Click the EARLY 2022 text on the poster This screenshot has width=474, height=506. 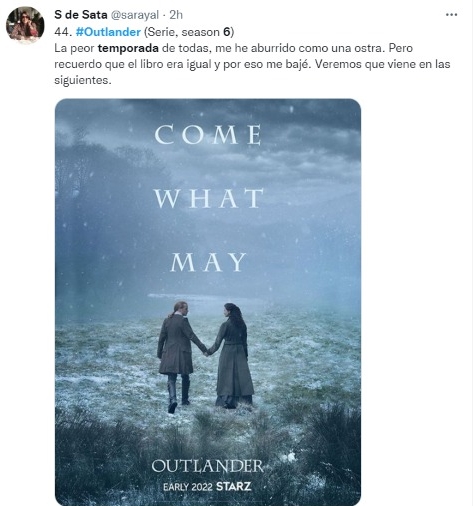click(x=188, y=487)
